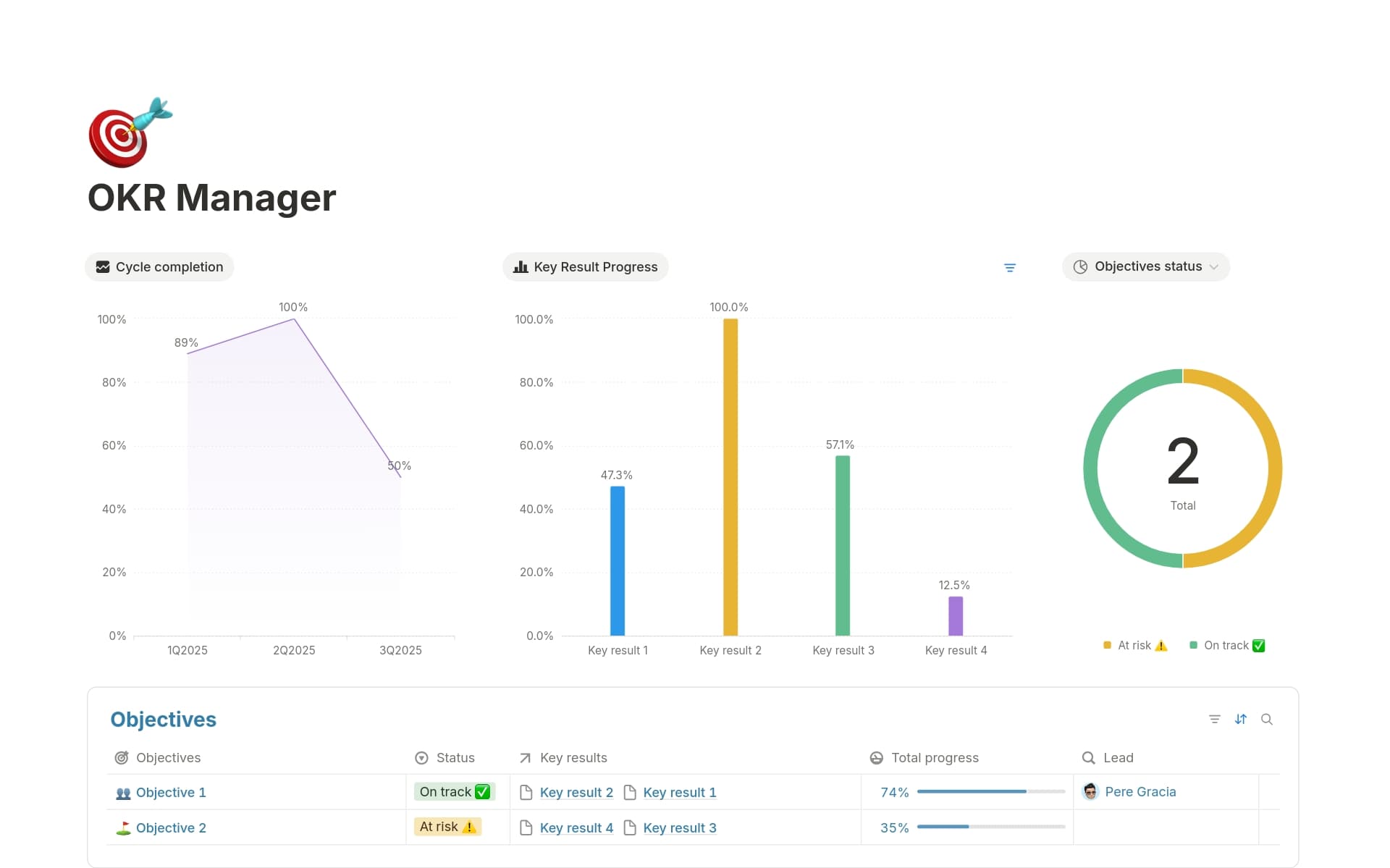
Task: Click the Key Result Progress bar chart icon
Action: pyautogui.click(x=520, y=266)
